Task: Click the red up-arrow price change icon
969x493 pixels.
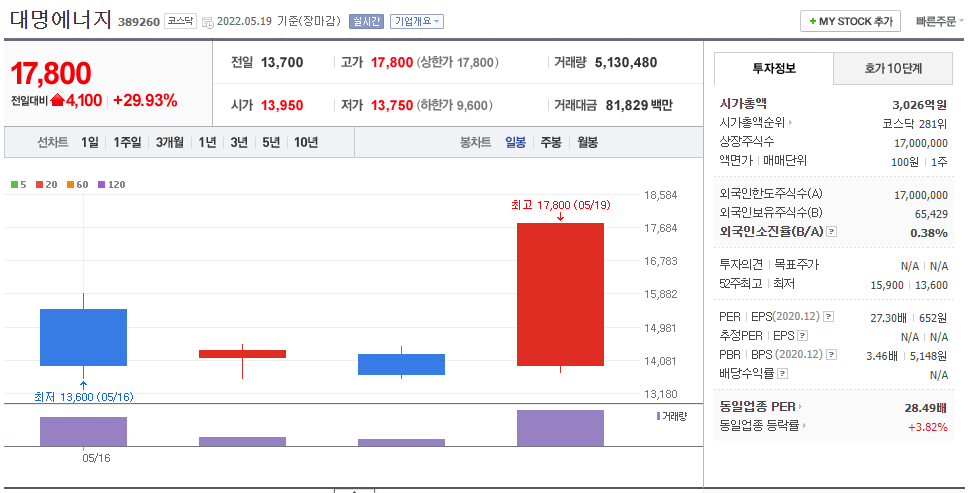Action: [x=57, y=100]
